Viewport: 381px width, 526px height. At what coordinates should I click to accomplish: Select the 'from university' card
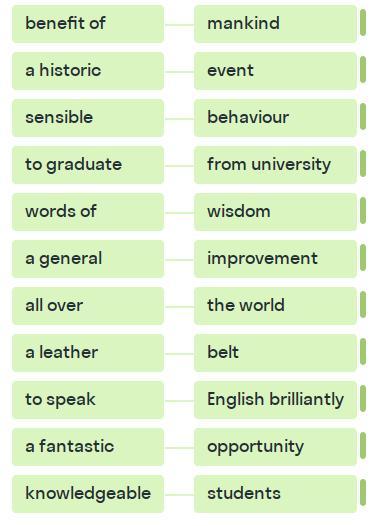pyautogui.click(x=275, y=165)
